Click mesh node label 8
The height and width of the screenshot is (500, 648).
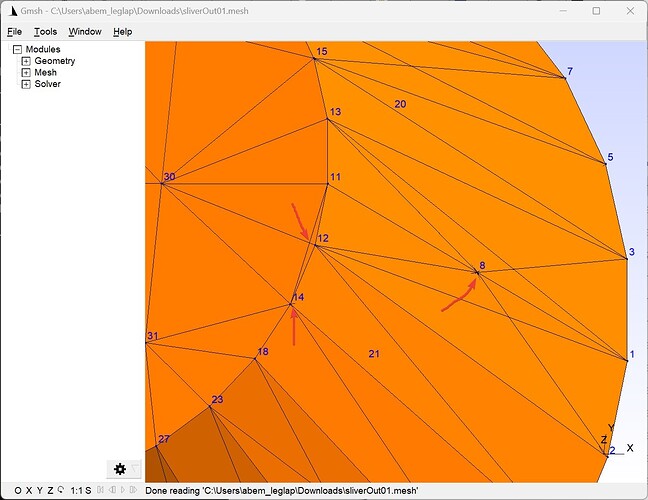(482, 265)
